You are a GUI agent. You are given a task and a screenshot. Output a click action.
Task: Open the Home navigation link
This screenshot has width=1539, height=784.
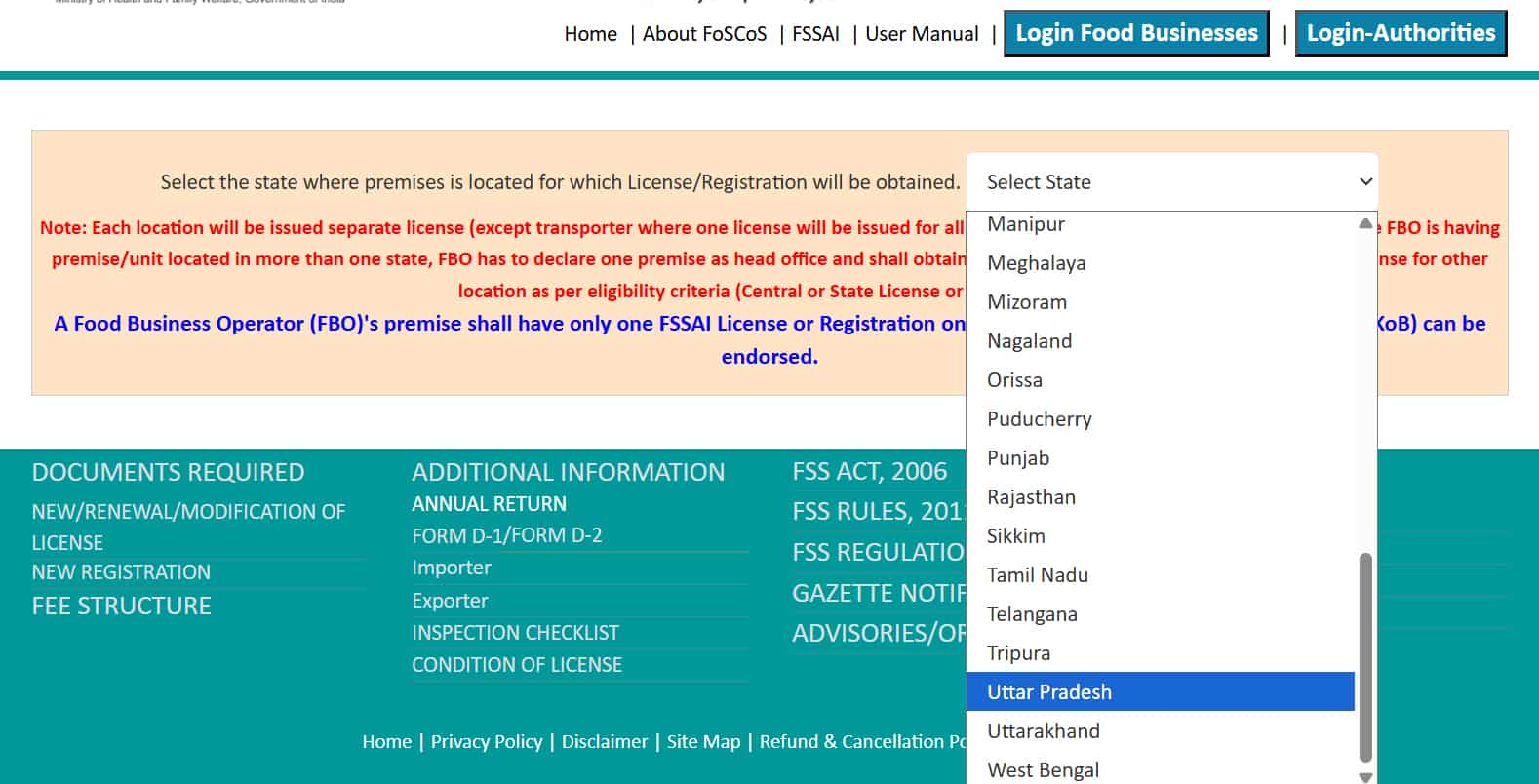[x=590, y=34]
